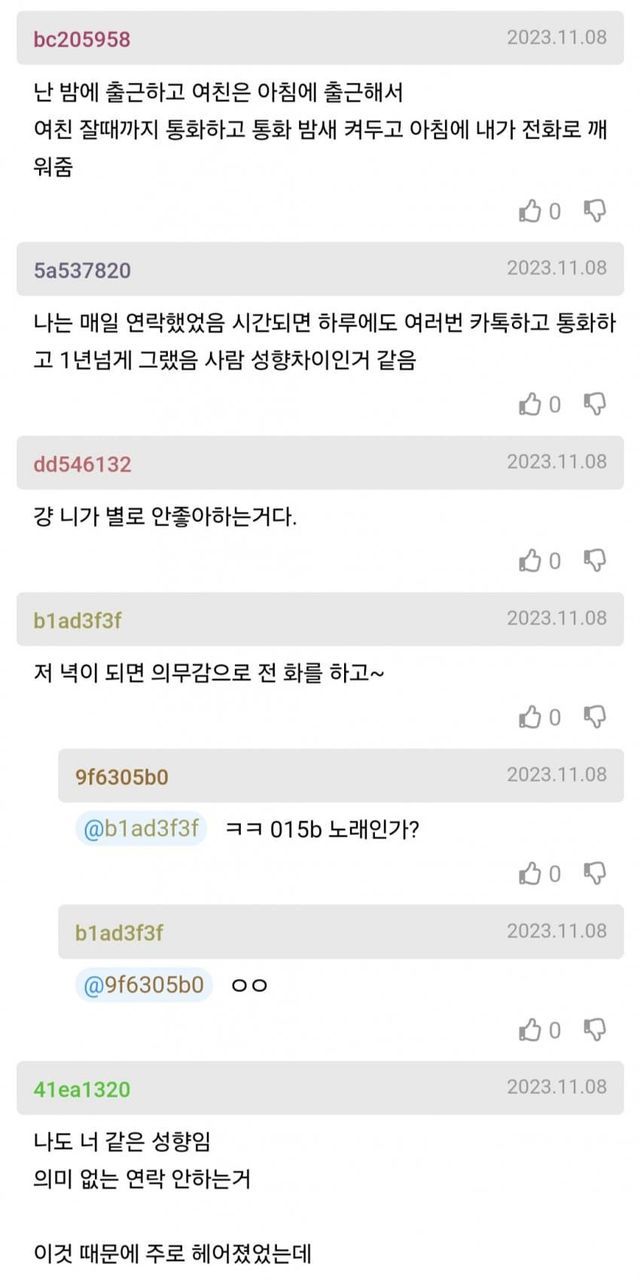Image resolution: width=640 pixels, height=1280 pixels.
Task: Like the comment by bc205958
Action: (x=530, y=211)
